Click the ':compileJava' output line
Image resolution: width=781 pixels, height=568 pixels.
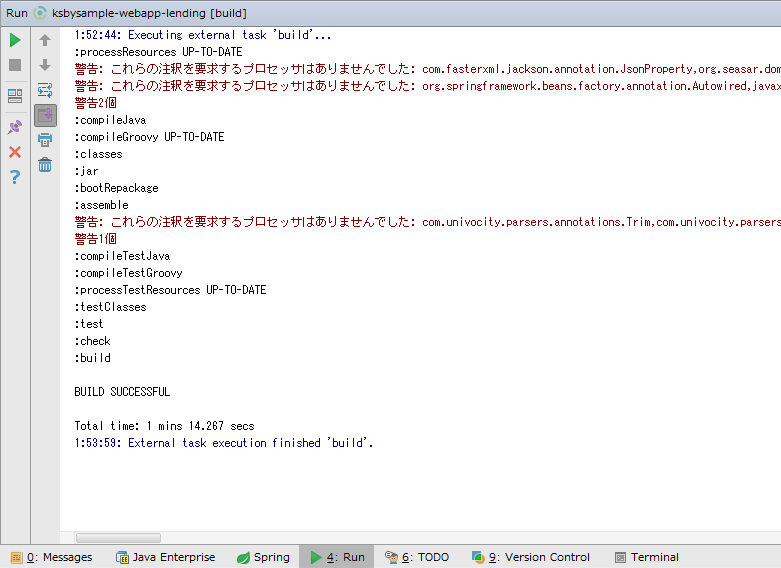tap(110, 120)
